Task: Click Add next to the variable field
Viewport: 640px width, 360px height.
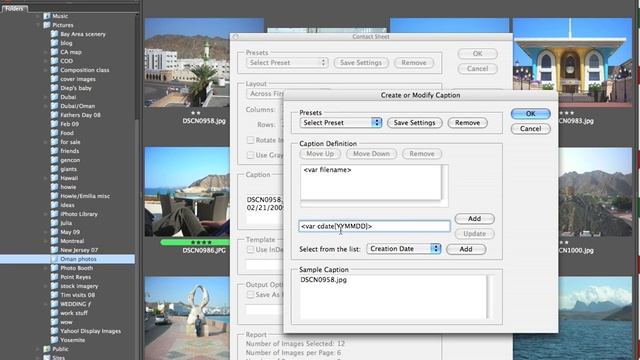Action: (x=474, y=219)
